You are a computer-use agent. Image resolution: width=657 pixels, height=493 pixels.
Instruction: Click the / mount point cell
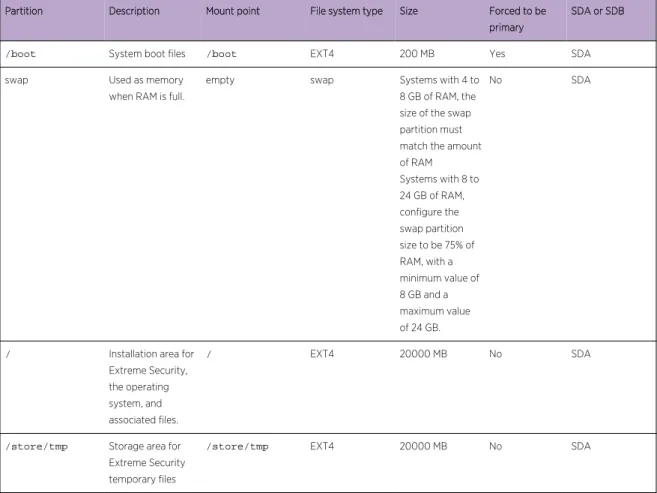209,354
